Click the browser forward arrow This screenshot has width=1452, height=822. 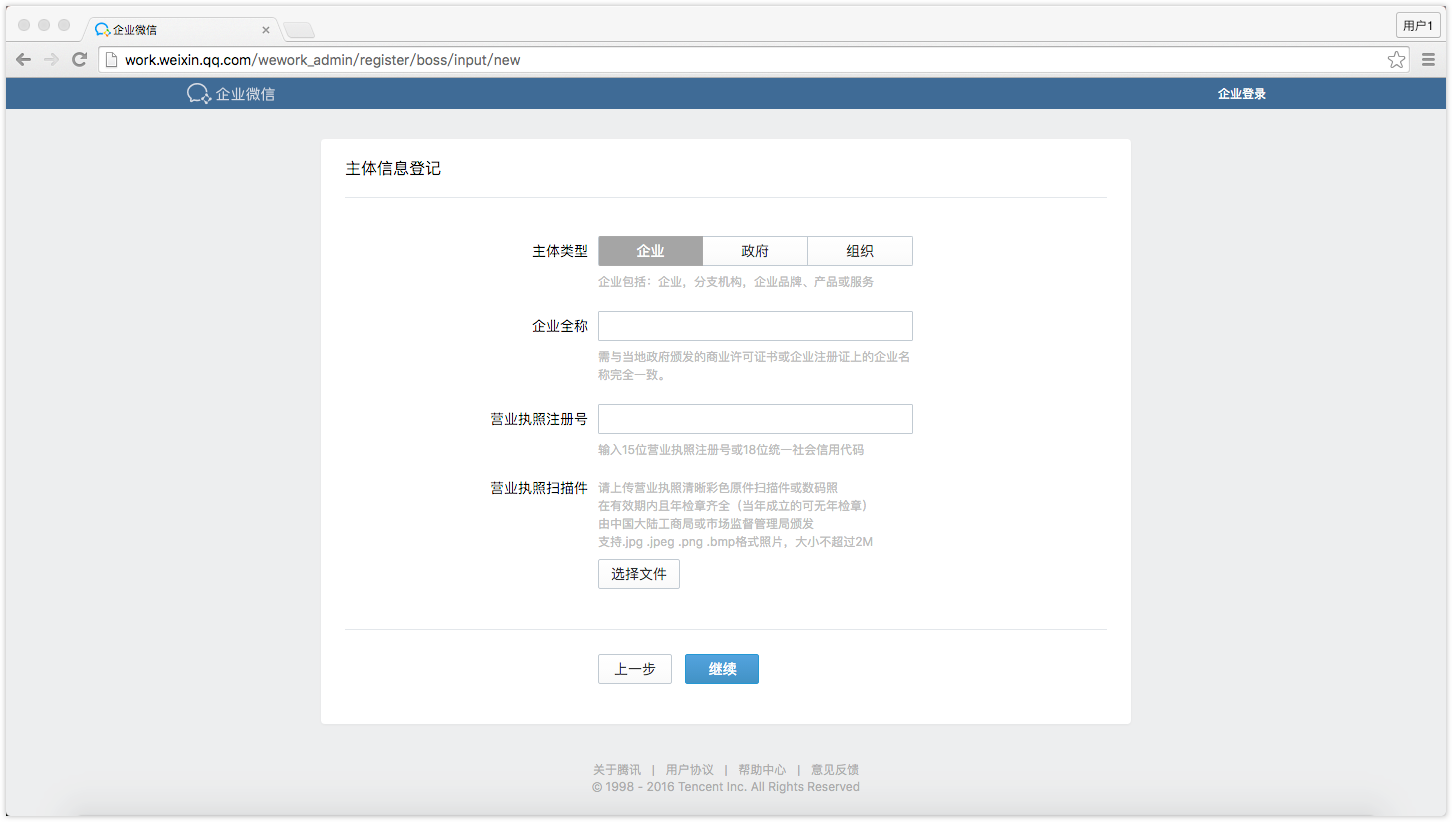[51, 59]
